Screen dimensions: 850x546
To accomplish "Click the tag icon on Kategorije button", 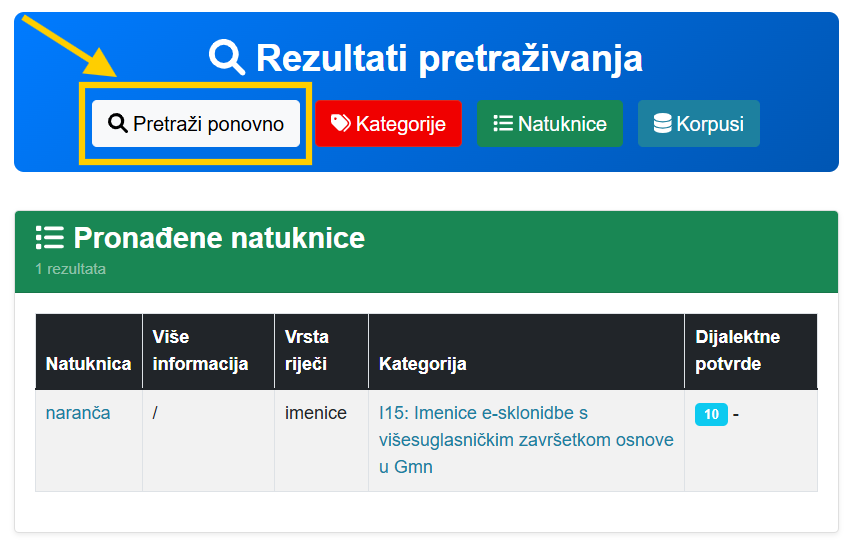I will 341,124.
